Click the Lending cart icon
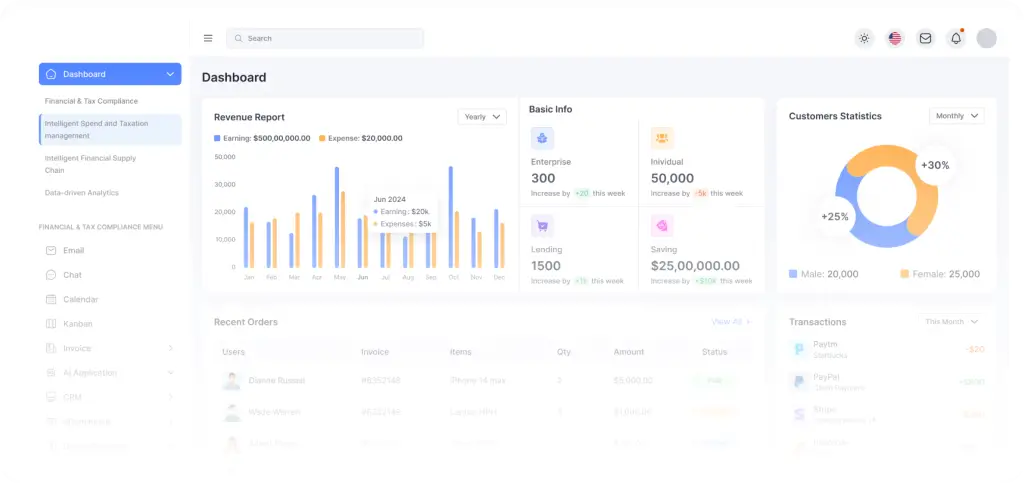The height and width of the screenshot is (483, 1024). pos(543,226)
